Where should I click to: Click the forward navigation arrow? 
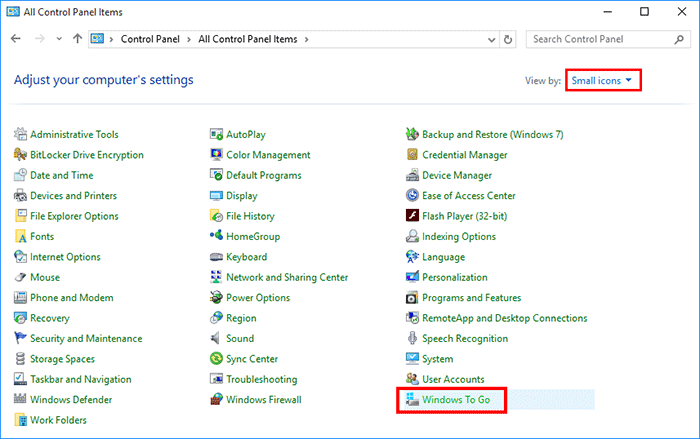click(40, 39)
